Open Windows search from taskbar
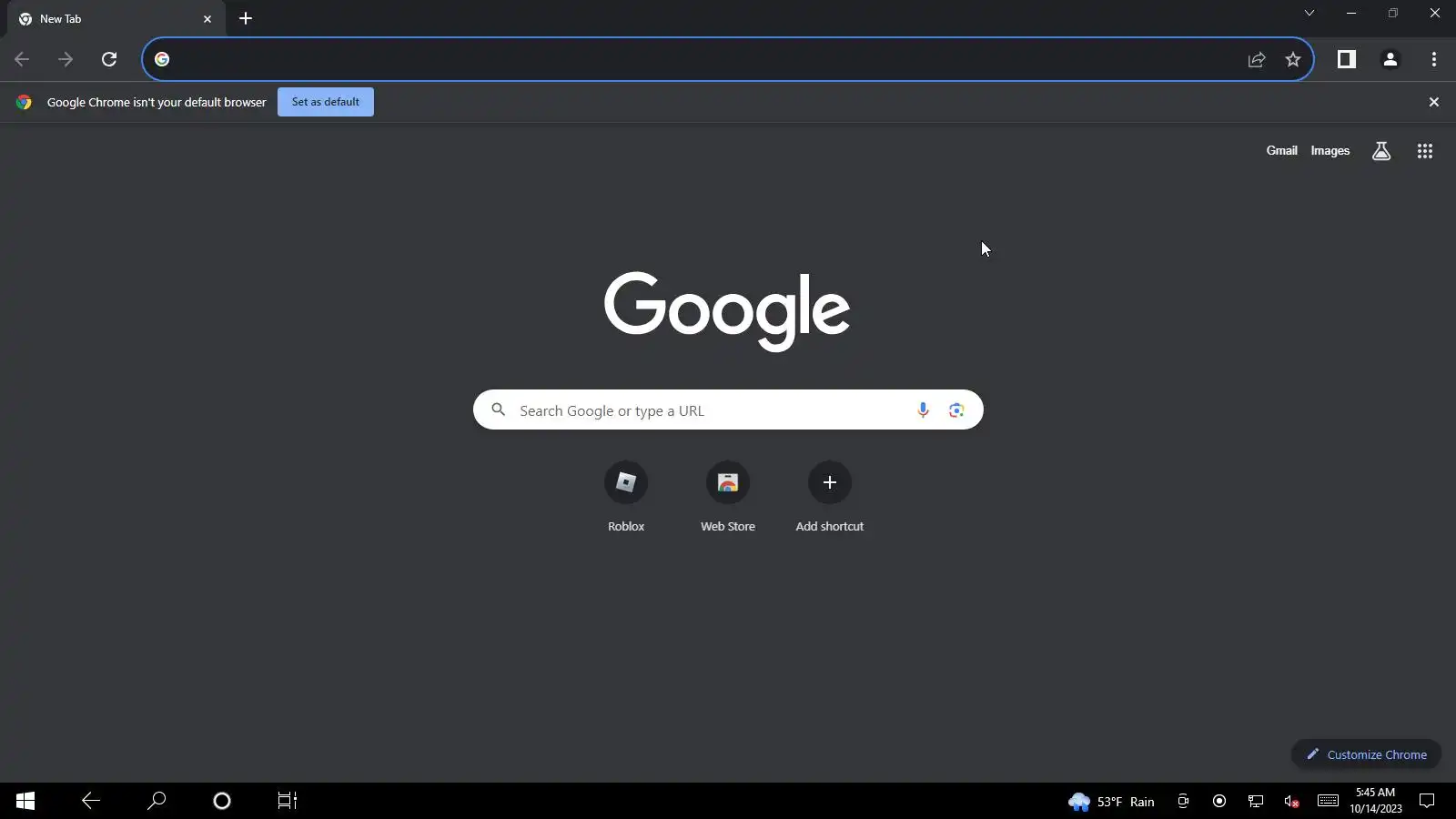Image resolution: width=1456 pixels, height=819 pixels. point(157,801)
